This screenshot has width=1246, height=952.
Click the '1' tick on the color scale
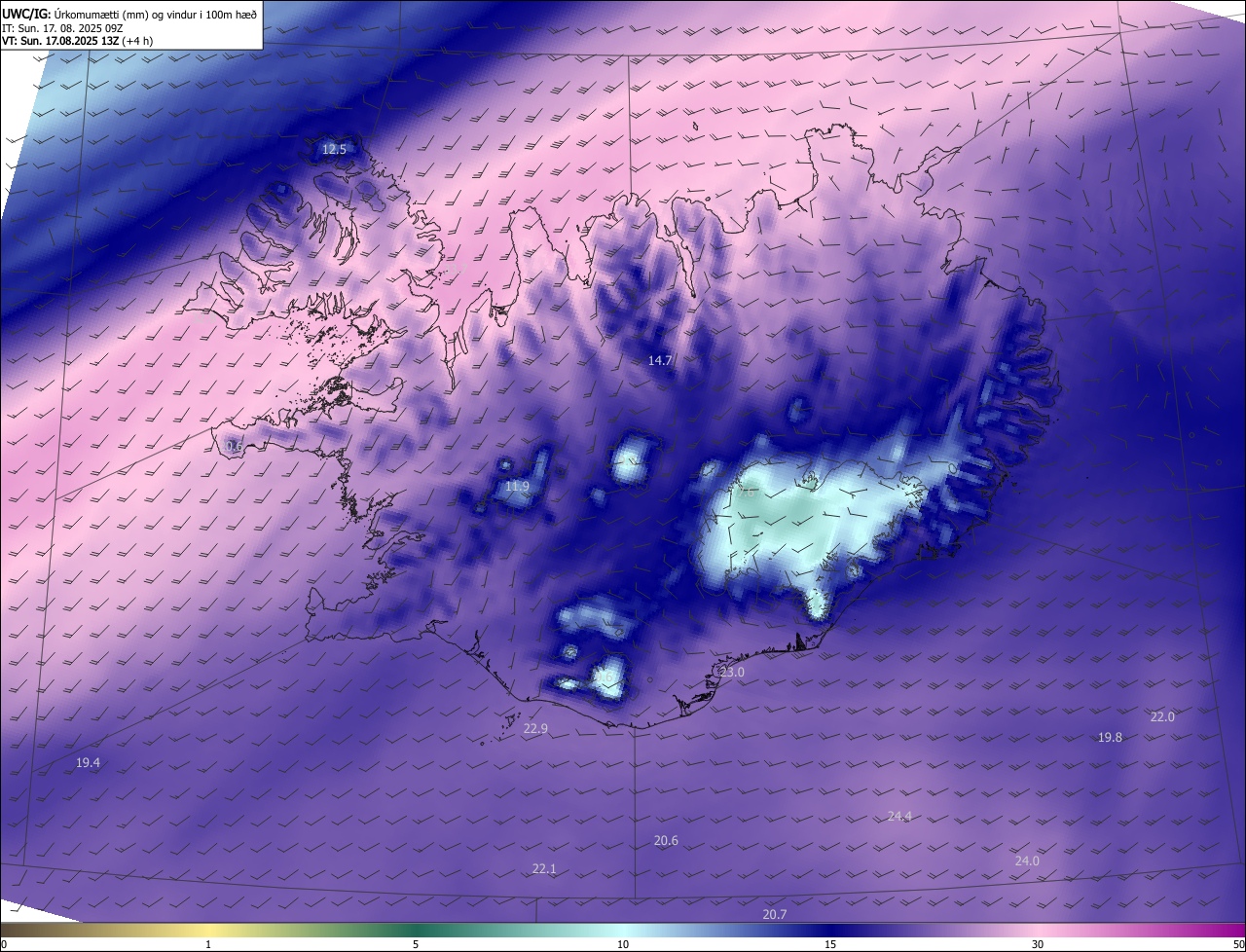pyautogui.click(x=209, y=944)
